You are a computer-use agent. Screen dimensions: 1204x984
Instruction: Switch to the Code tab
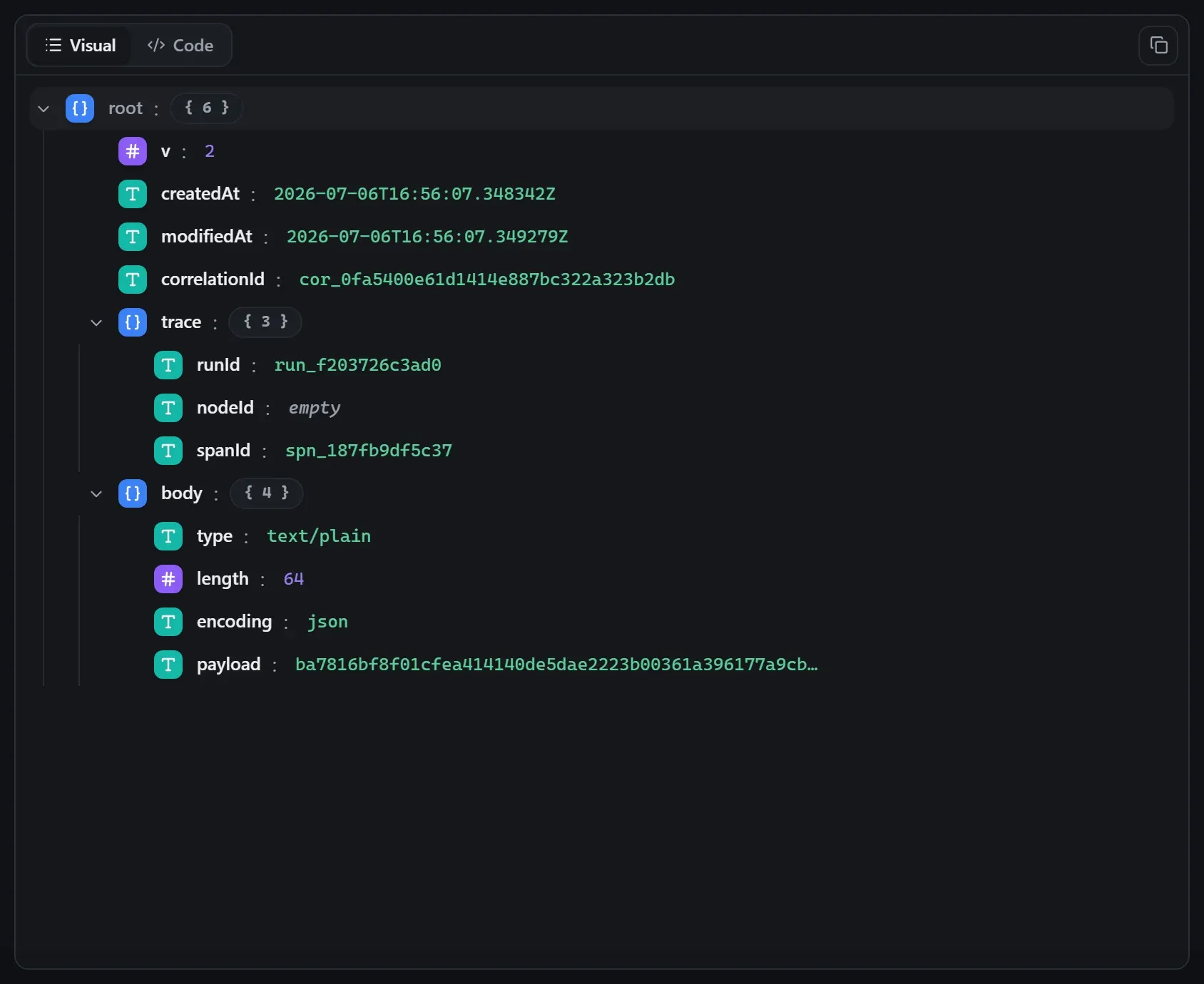pyautogui.click(x=180, y=46)
